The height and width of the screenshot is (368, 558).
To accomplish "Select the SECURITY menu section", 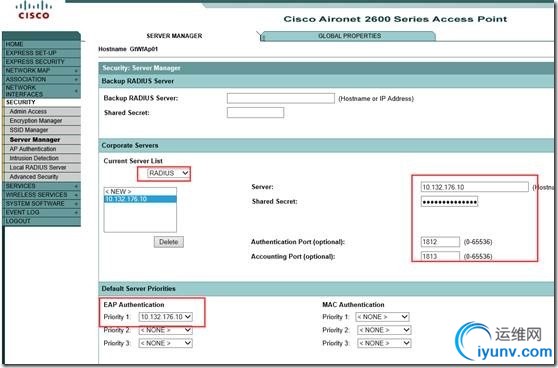I will coord(42,102).
